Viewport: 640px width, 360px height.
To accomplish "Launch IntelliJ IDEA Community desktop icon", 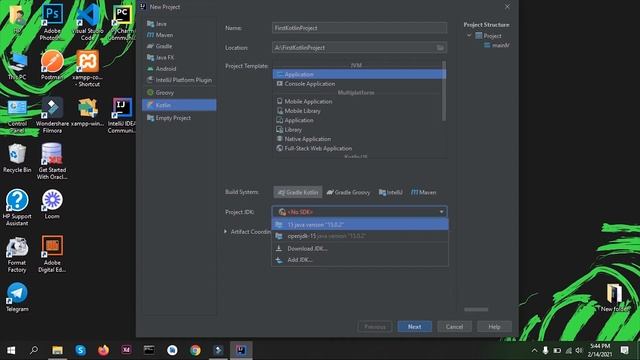I will tap(122, 115).
